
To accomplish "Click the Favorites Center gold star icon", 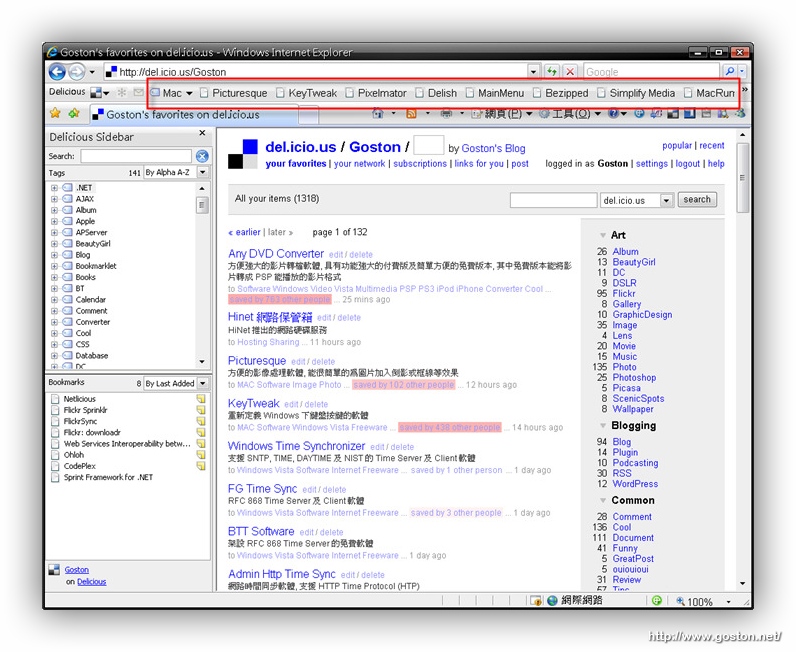I will 55,113.
